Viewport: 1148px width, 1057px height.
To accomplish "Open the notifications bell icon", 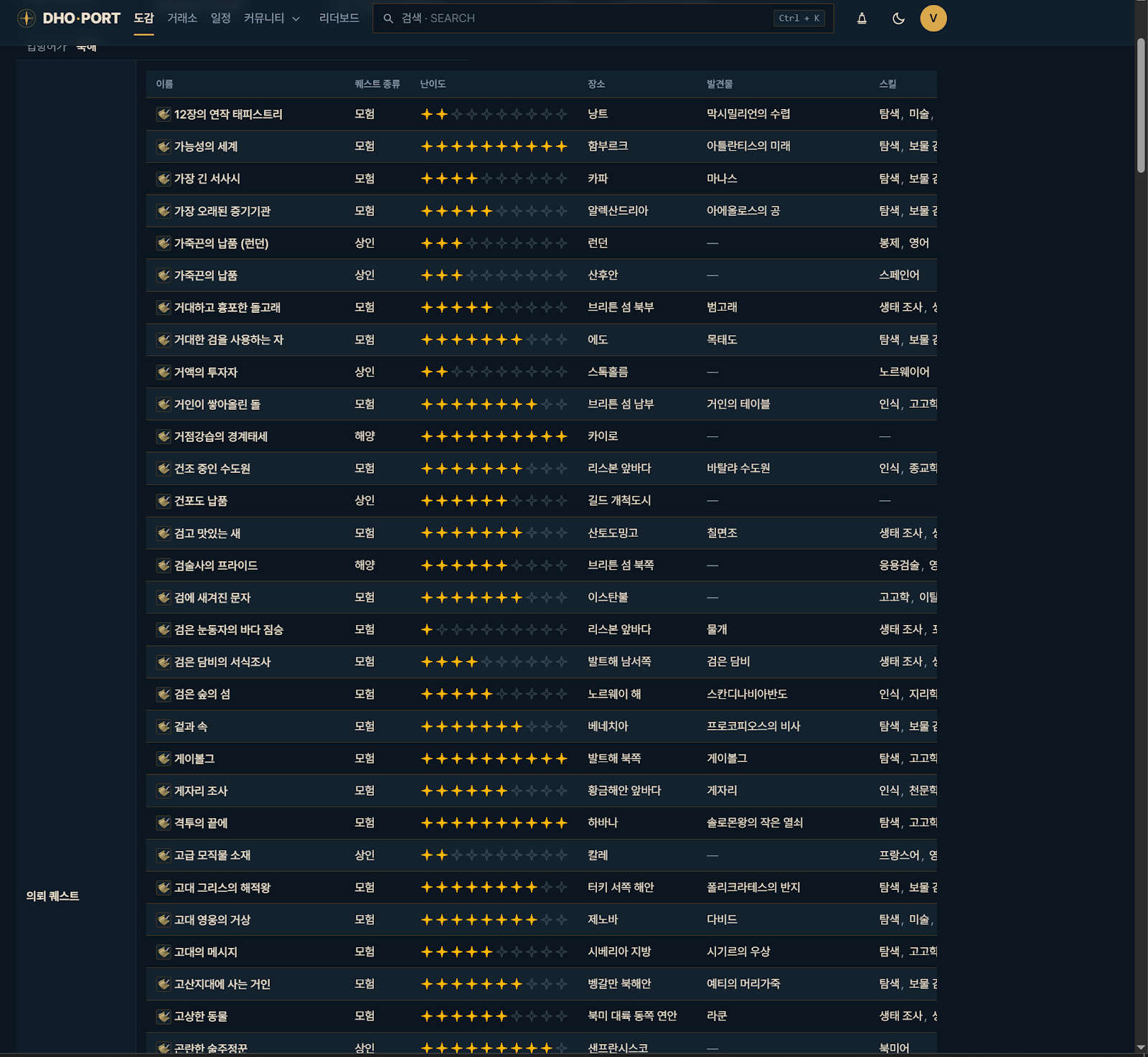I will pyautogui.click(x=862, y=19).
